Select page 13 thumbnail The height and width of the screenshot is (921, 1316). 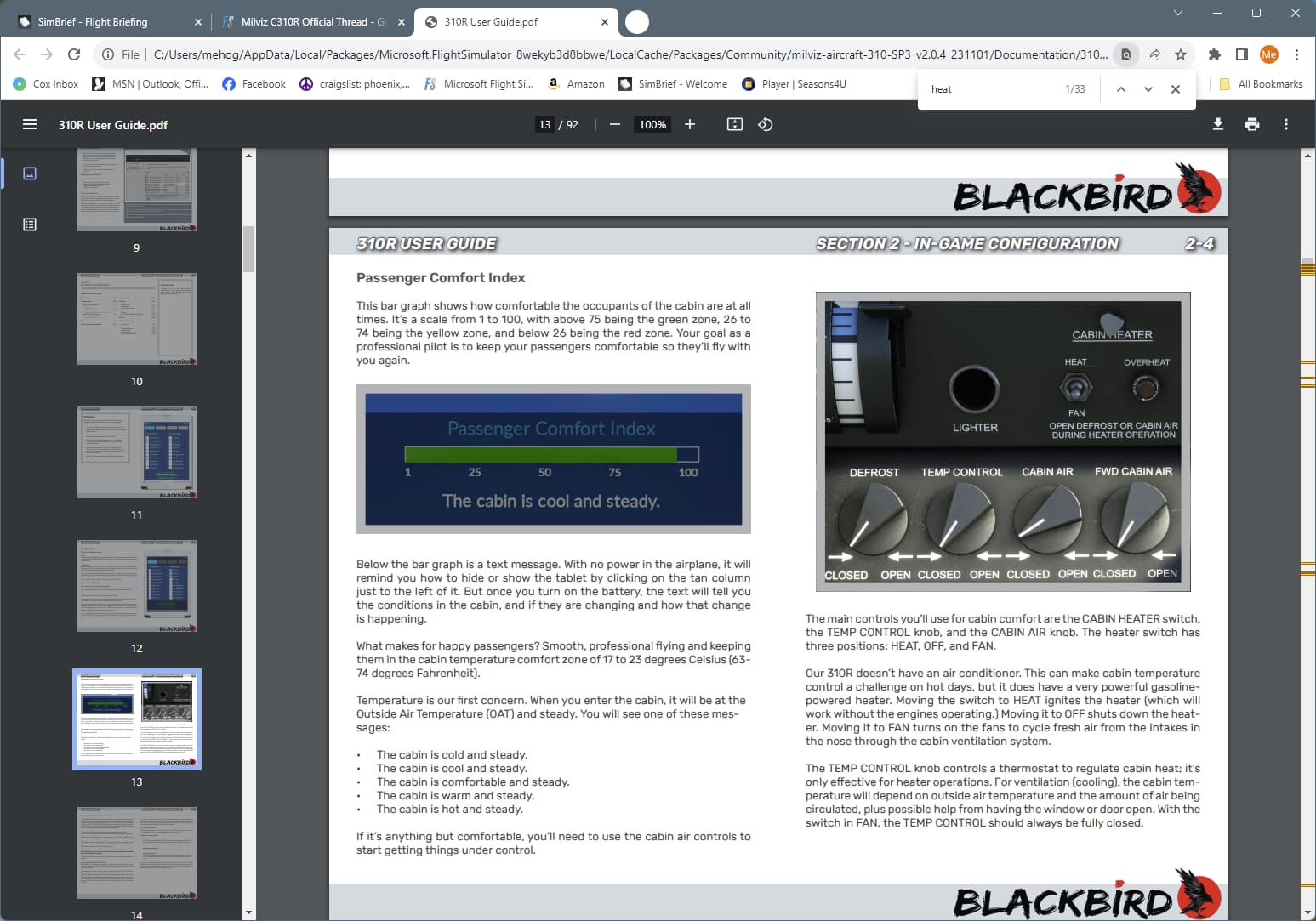(x=137, y=719)
